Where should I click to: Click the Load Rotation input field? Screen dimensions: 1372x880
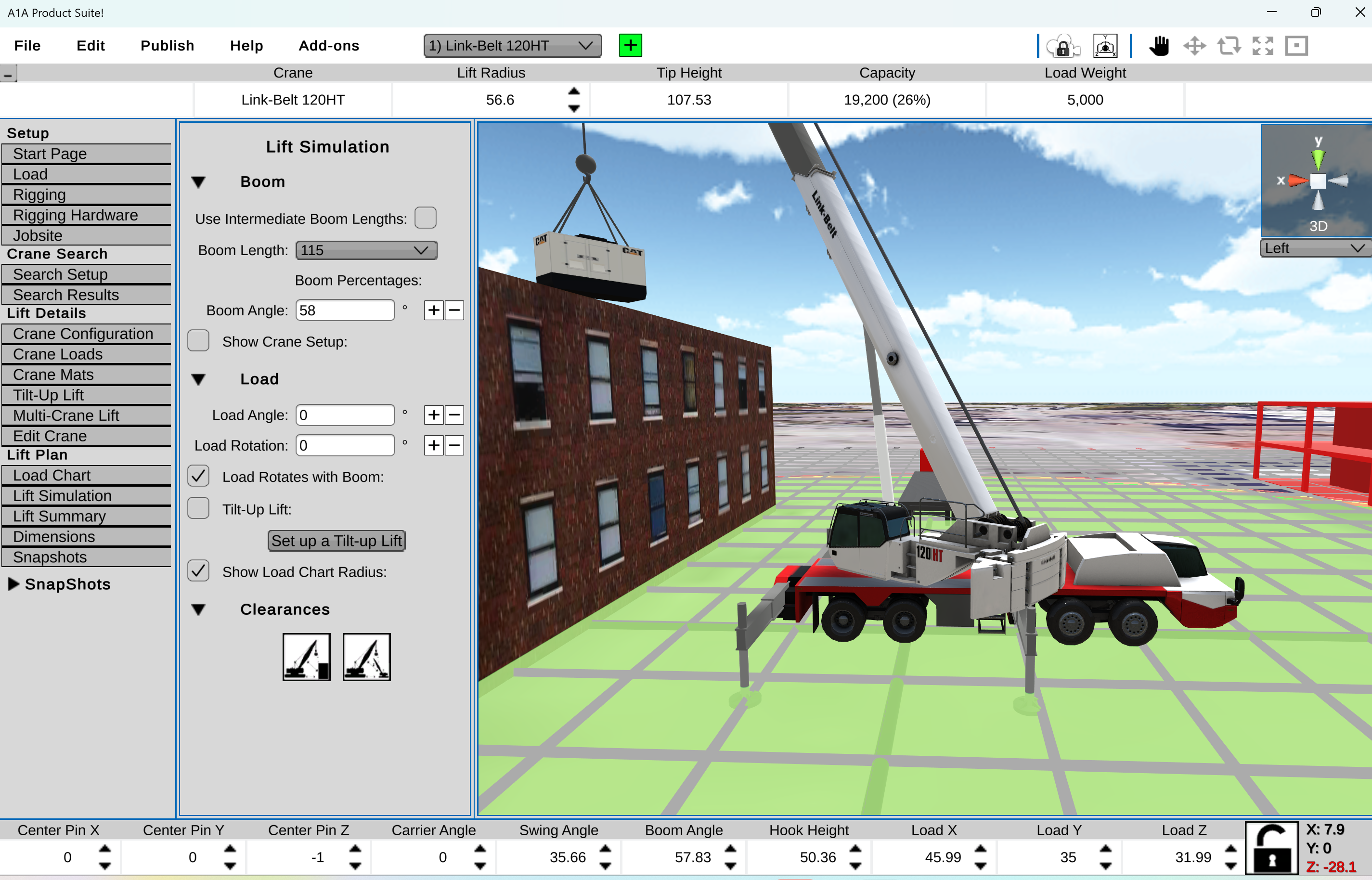[x=345, y=445]
